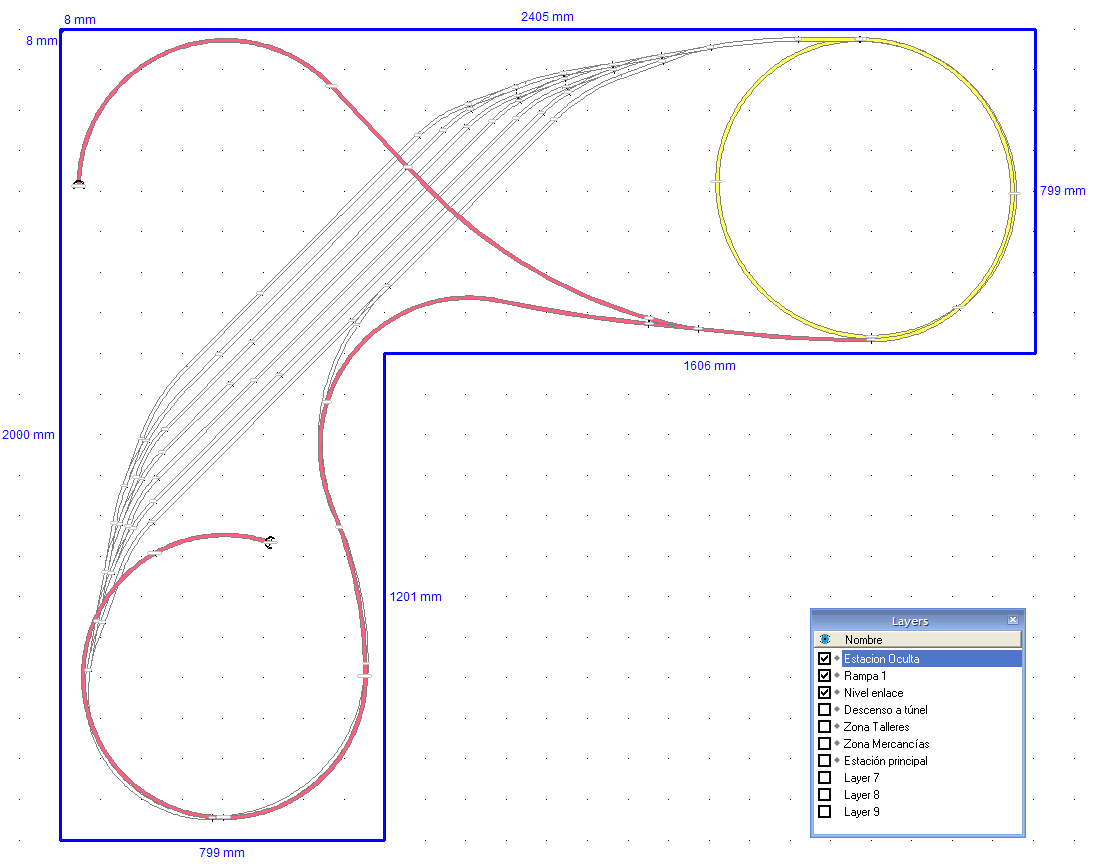Disable the Nivel enlace layer visibility

pos(824,692)
